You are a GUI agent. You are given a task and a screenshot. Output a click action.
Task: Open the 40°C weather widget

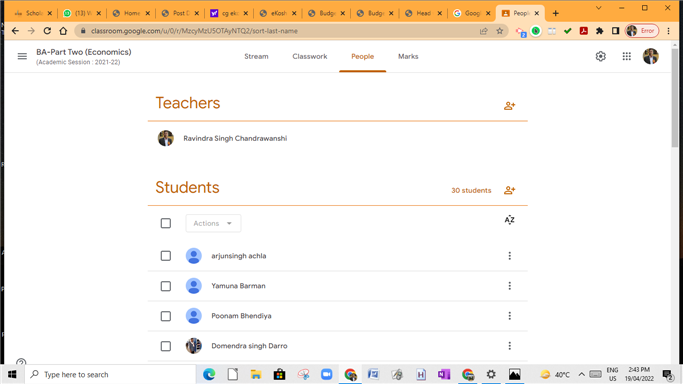point(555,374)
